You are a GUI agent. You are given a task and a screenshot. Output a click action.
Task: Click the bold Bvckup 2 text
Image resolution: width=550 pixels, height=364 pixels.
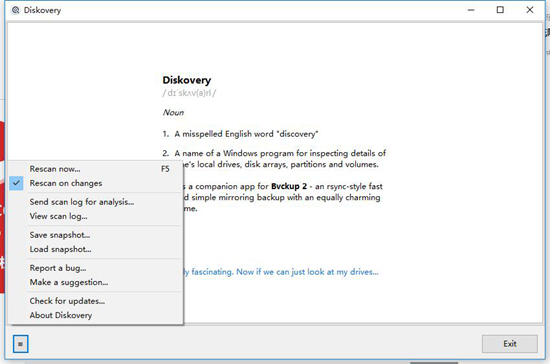pos(289,186)
